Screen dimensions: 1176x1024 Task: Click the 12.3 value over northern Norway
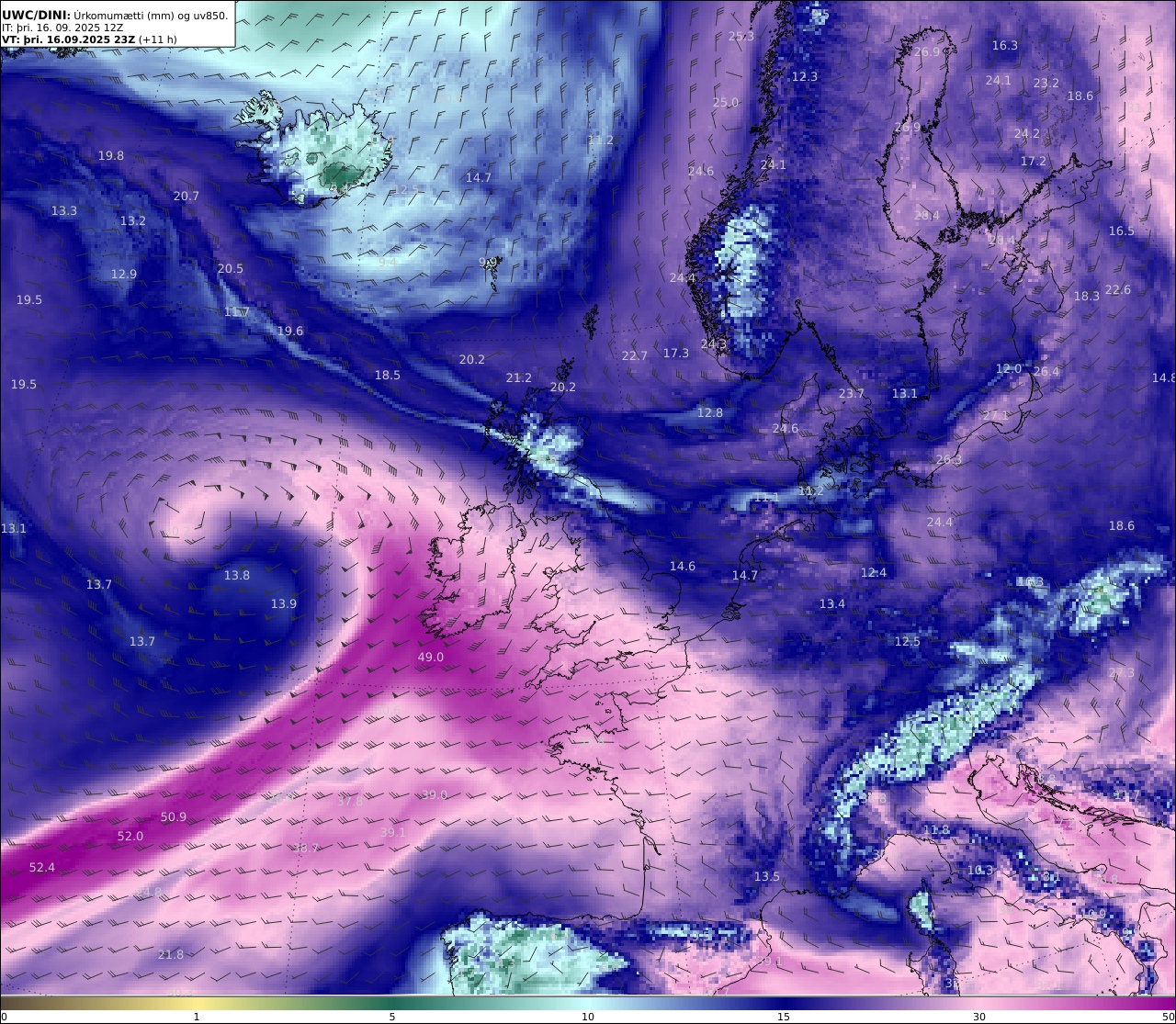click(x=805, y=77)
